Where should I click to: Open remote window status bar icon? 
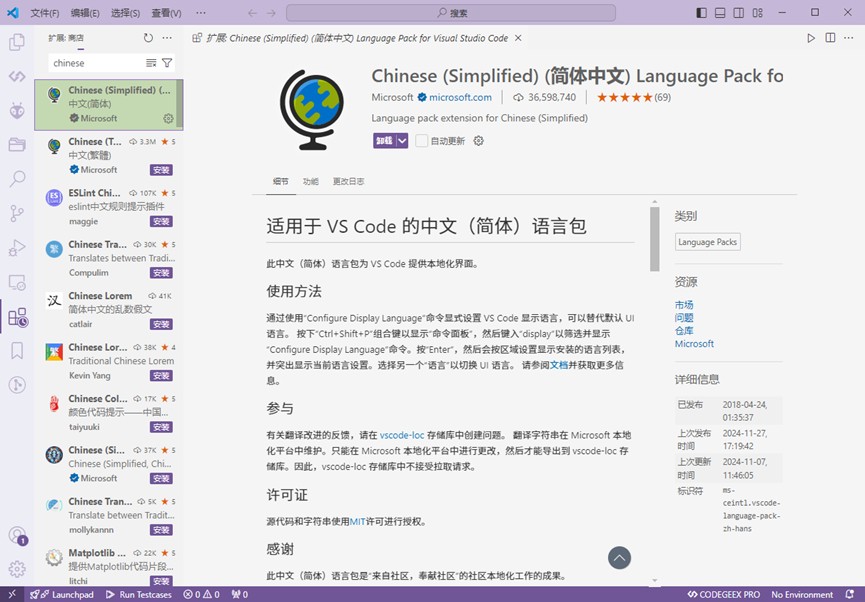[12, 594]
